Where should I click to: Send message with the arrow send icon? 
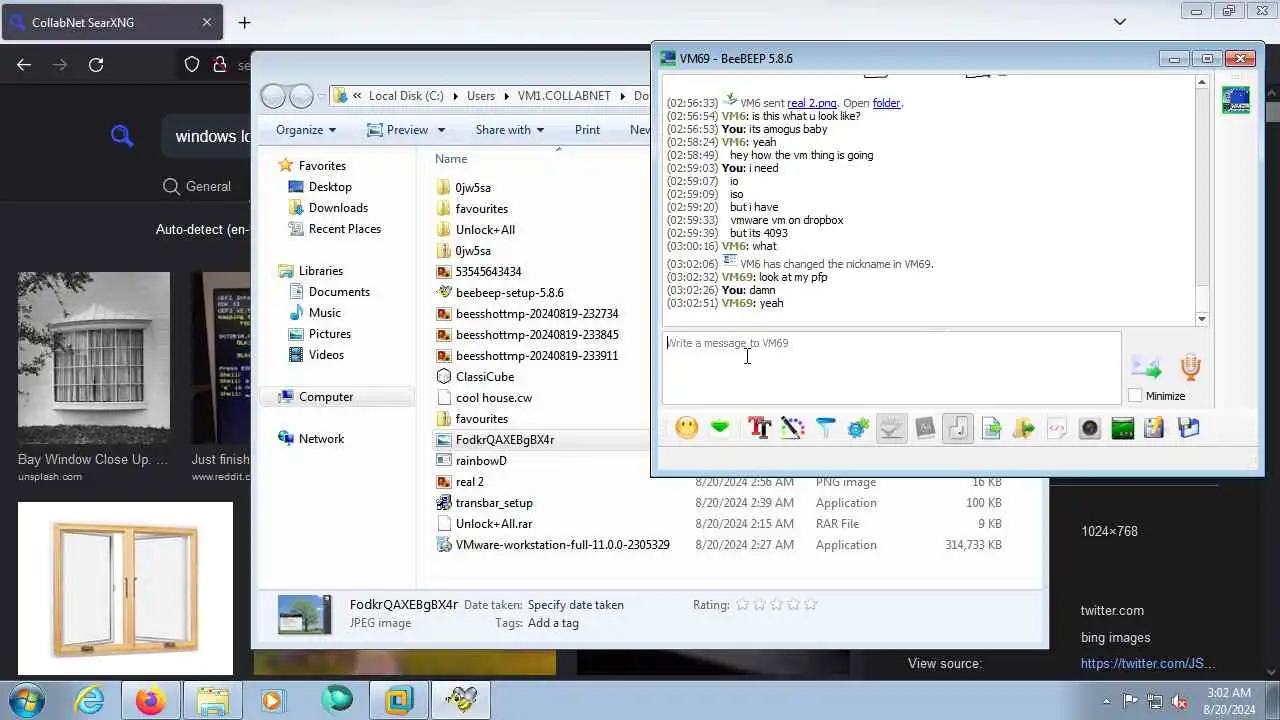(x=1146, y=367)
